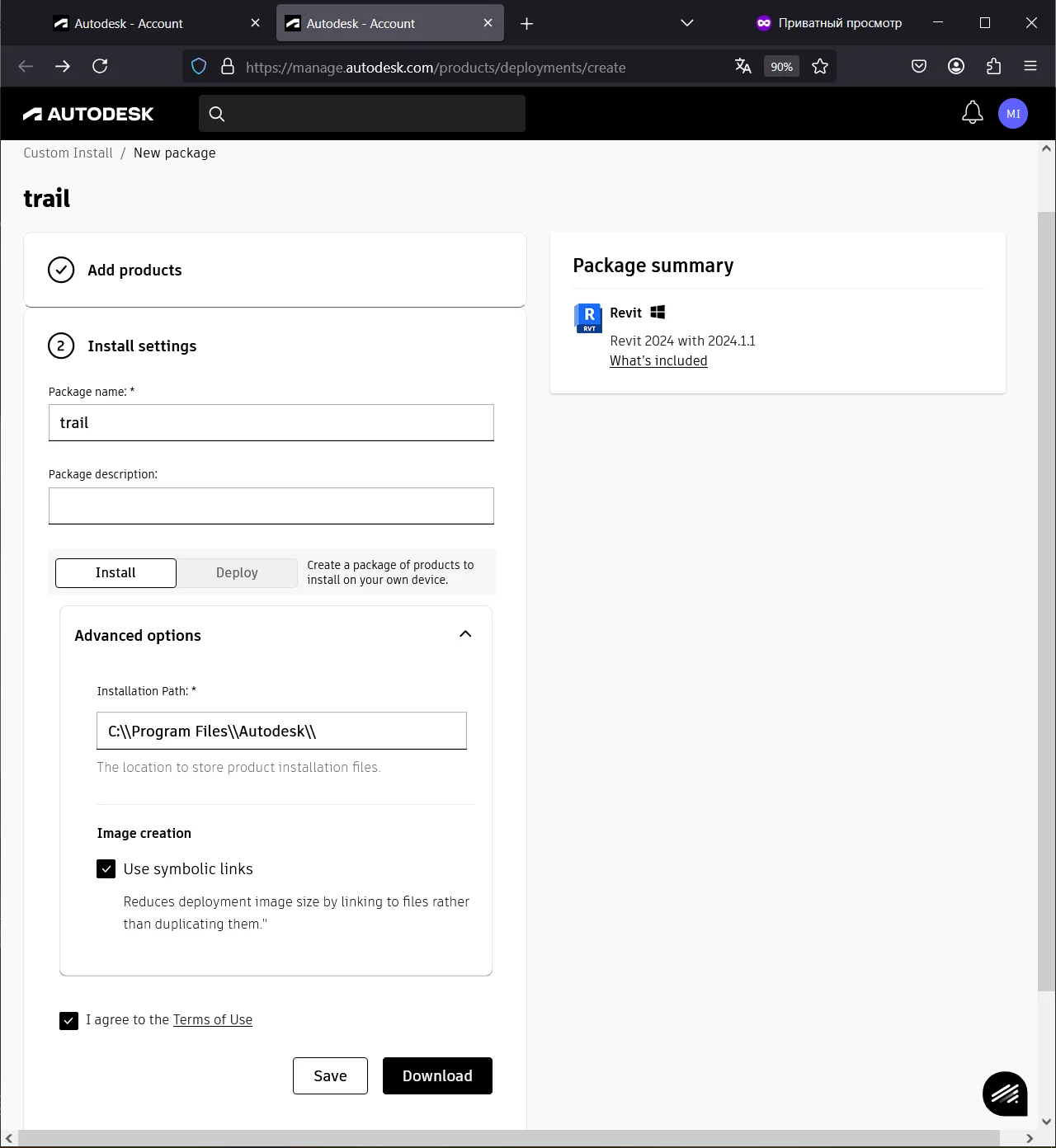The width and height of the screenshot is (1056, 1148).
Task: Click the Download button
Action: click(437, 1076)
